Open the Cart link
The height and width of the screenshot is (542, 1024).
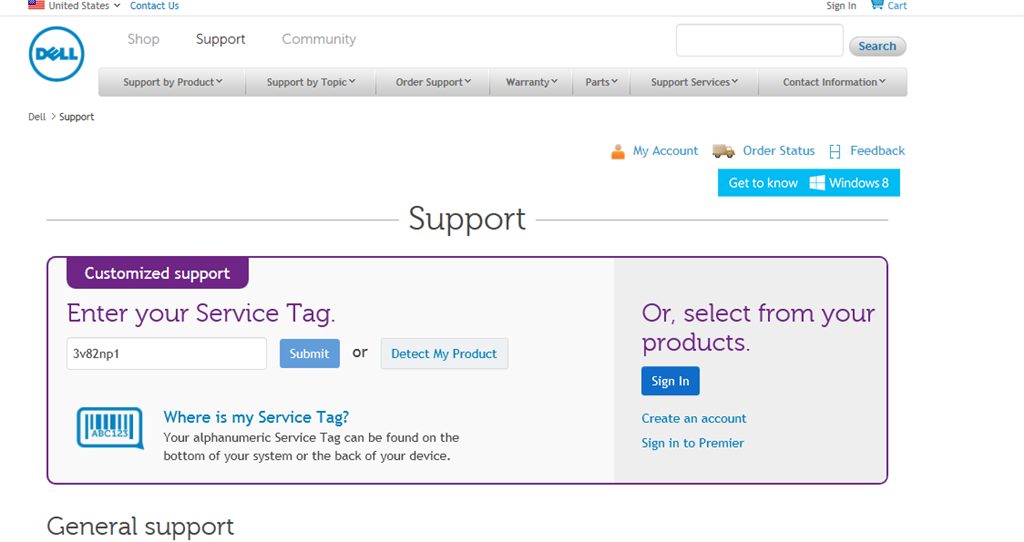pyautogui.click(x=897, y=6)
